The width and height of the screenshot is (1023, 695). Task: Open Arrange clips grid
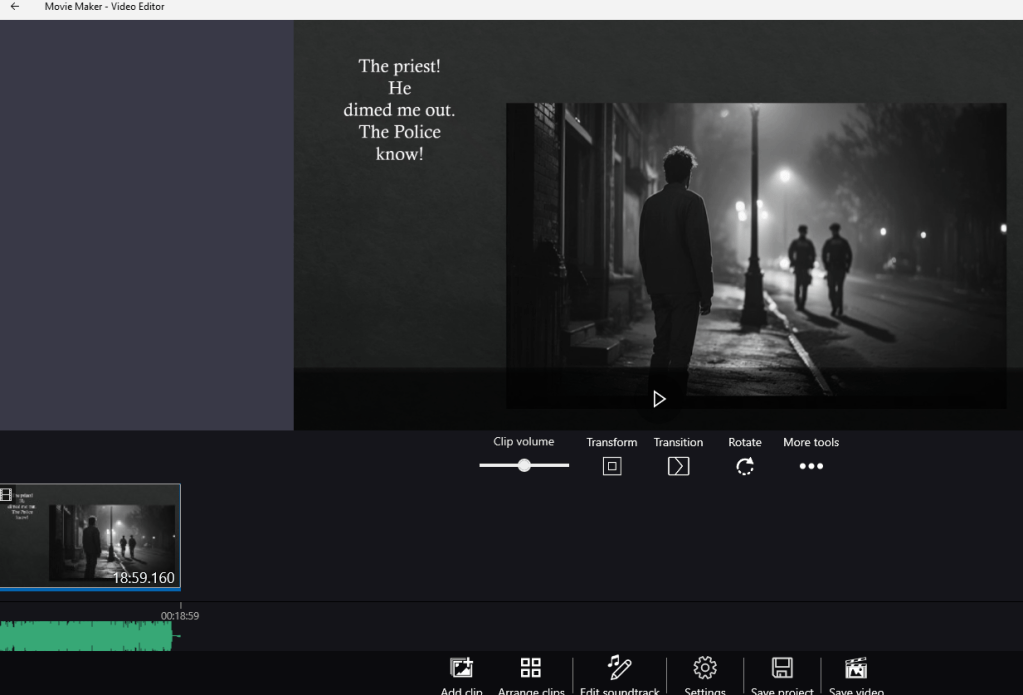pyautogui.click(x=531, y=669)
